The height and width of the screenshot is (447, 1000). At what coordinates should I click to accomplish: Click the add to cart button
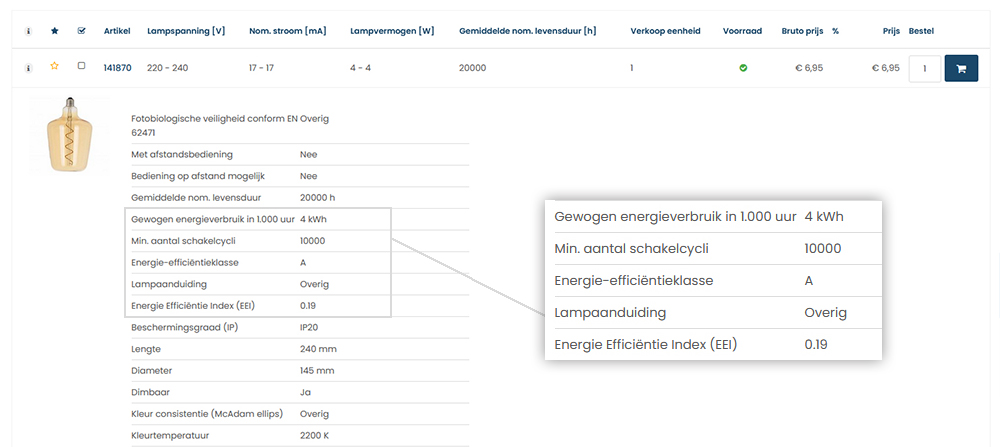961,69
